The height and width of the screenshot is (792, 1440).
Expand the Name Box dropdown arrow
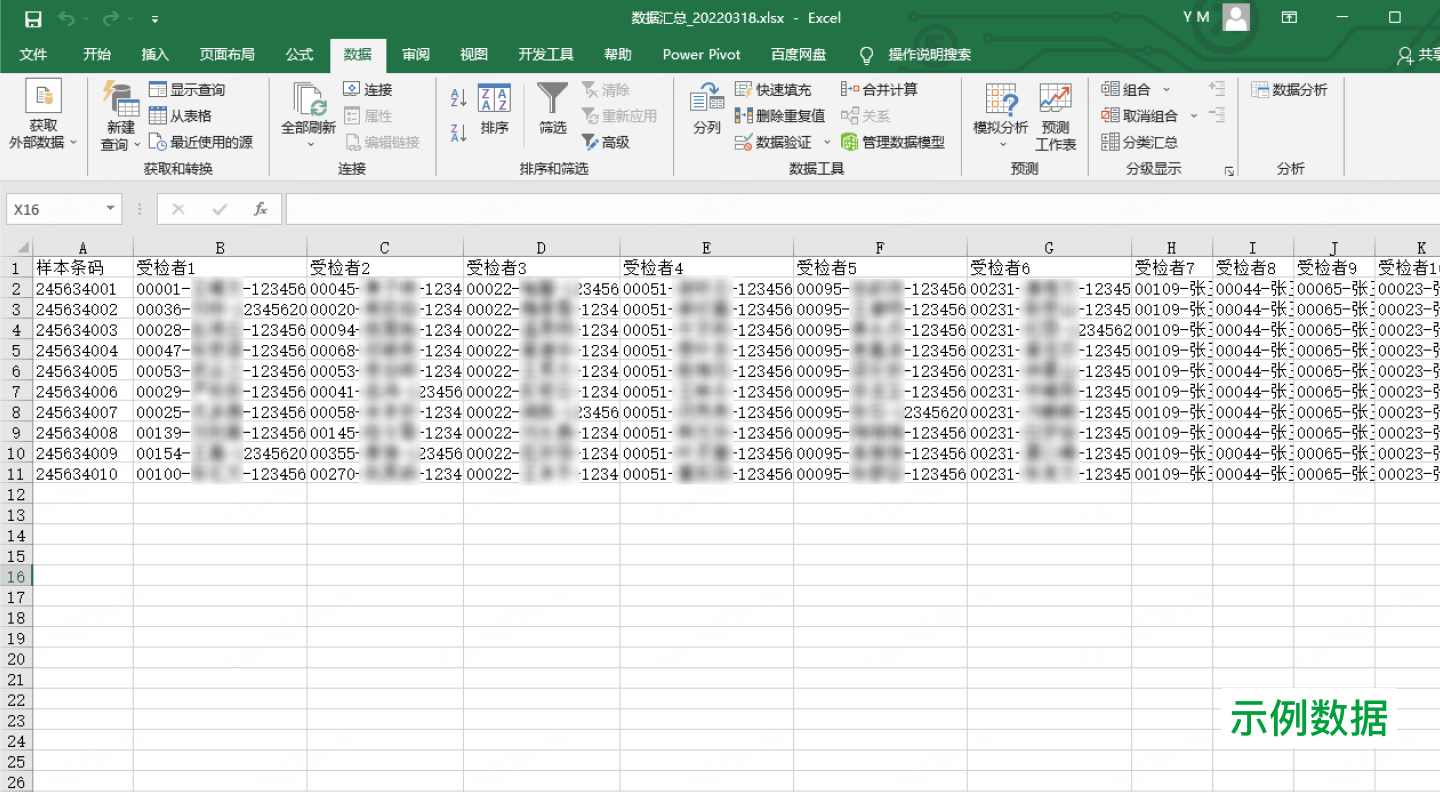tap(110, 209)
